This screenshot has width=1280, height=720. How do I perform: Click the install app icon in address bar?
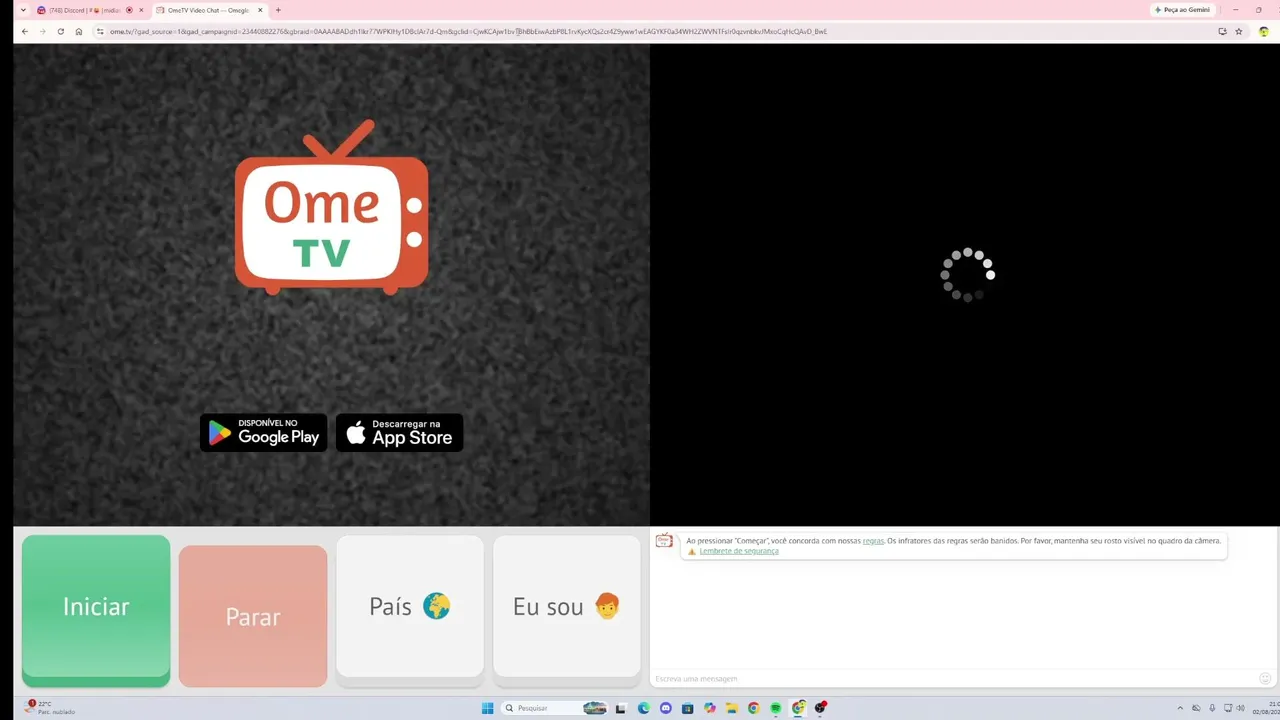1222,31
